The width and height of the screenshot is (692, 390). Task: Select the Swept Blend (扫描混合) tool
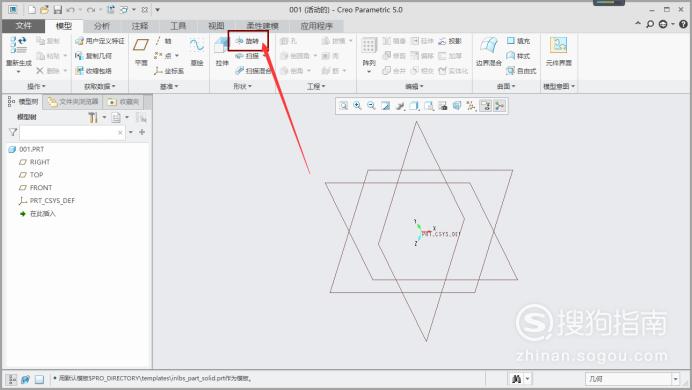pyautogui.click(x=253, y=71)
